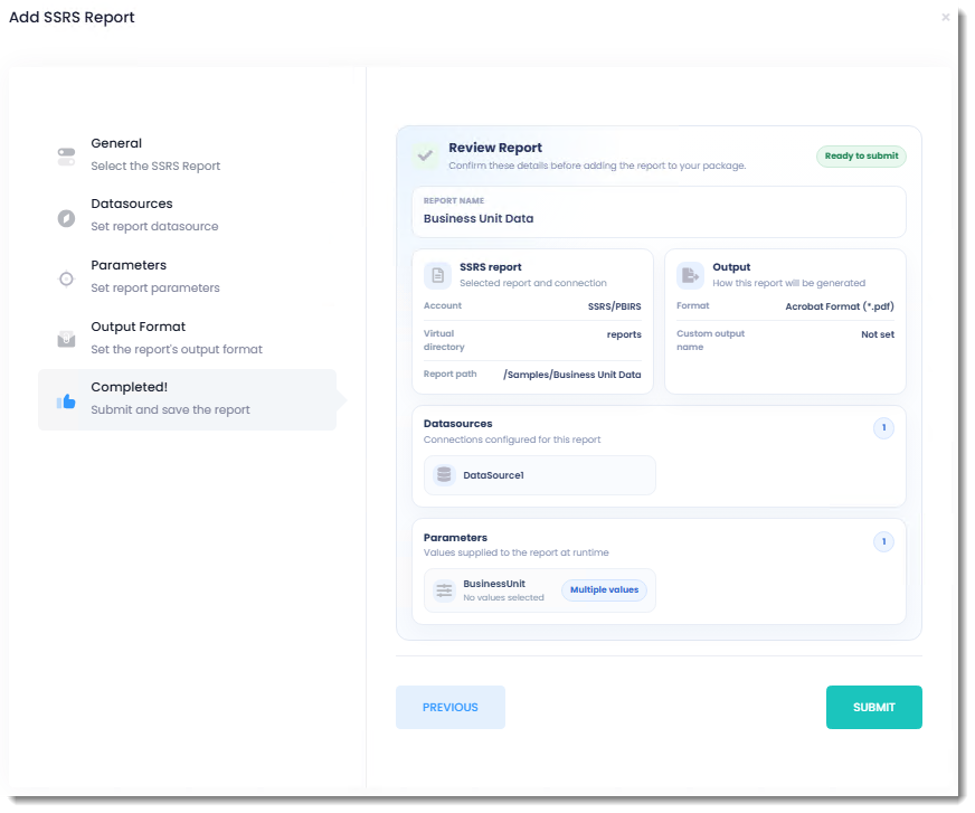Select the Output Format step
The width and height of the screenshot is (975, 813).
coord(187,338)
